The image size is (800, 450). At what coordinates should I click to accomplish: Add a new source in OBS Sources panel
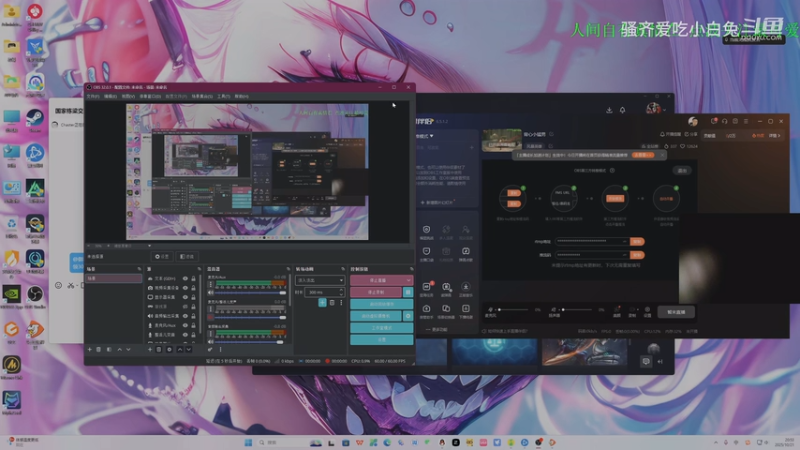tap(149, 349)
